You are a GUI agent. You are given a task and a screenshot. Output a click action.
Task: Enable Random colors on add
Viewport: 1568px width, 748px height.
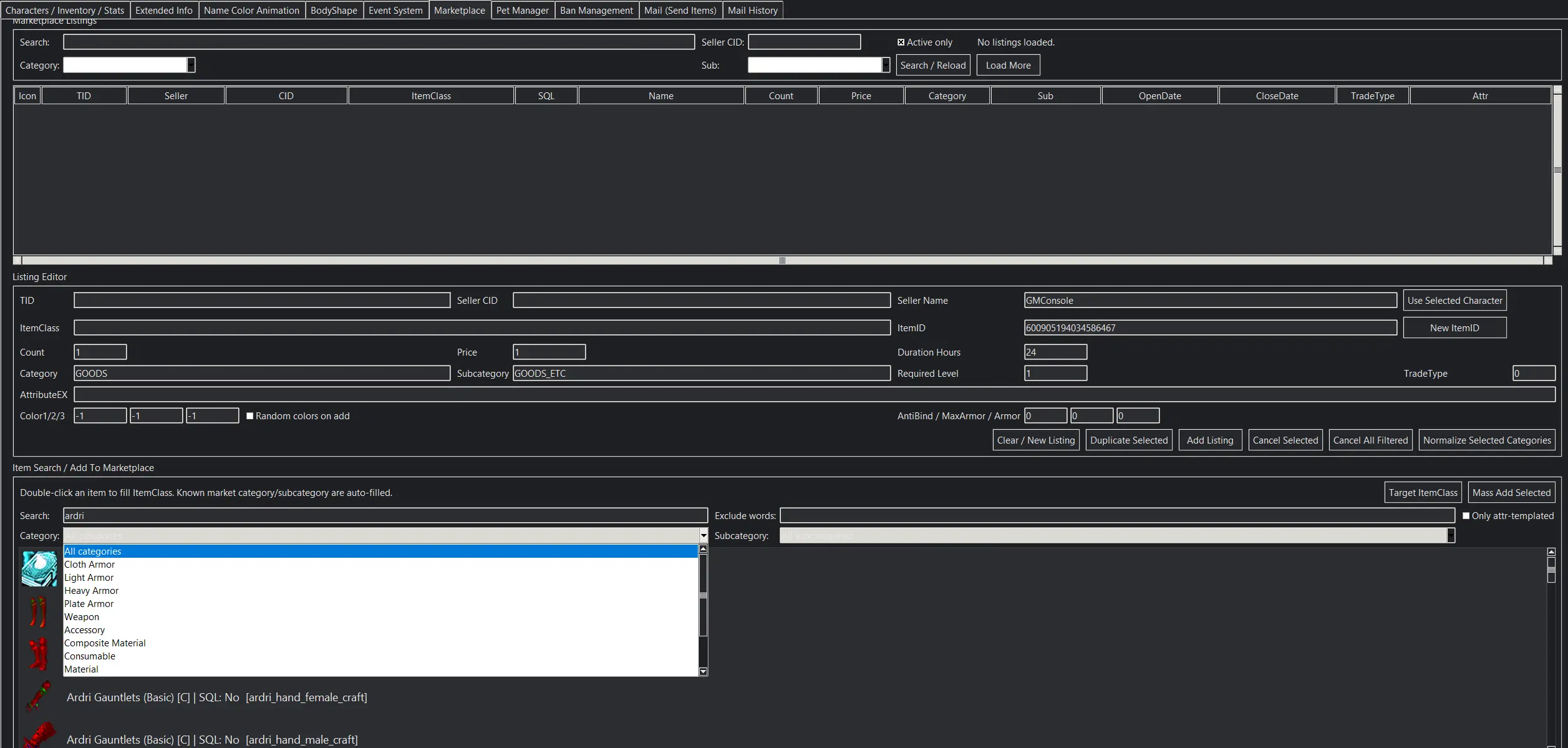click(249, 416)
